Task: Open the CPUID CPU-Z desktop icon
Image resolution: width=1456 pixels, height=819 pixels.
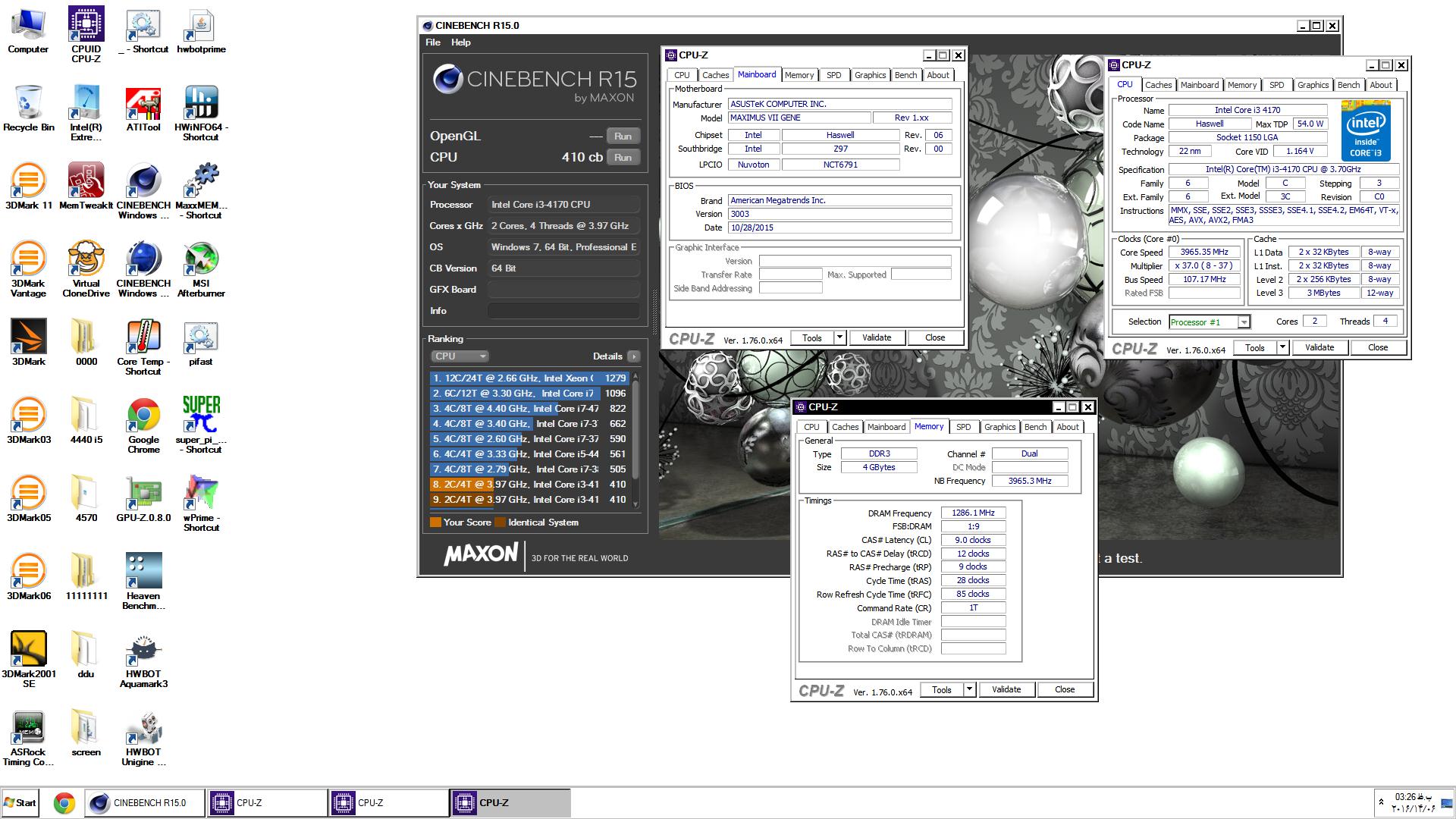Action: click(86, 35)
